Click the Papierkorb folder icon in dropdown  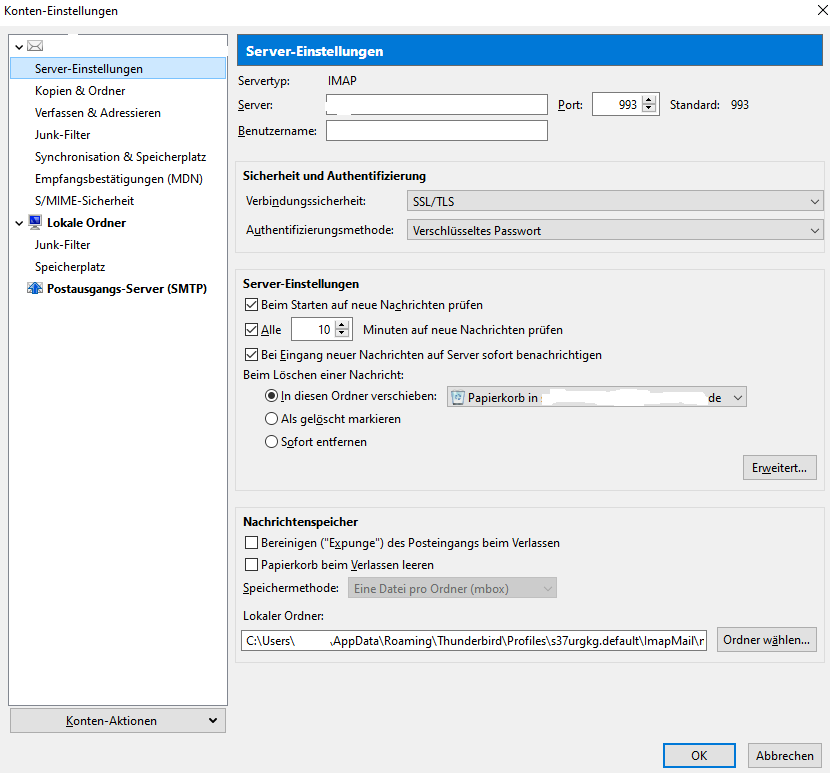(459, 397)
